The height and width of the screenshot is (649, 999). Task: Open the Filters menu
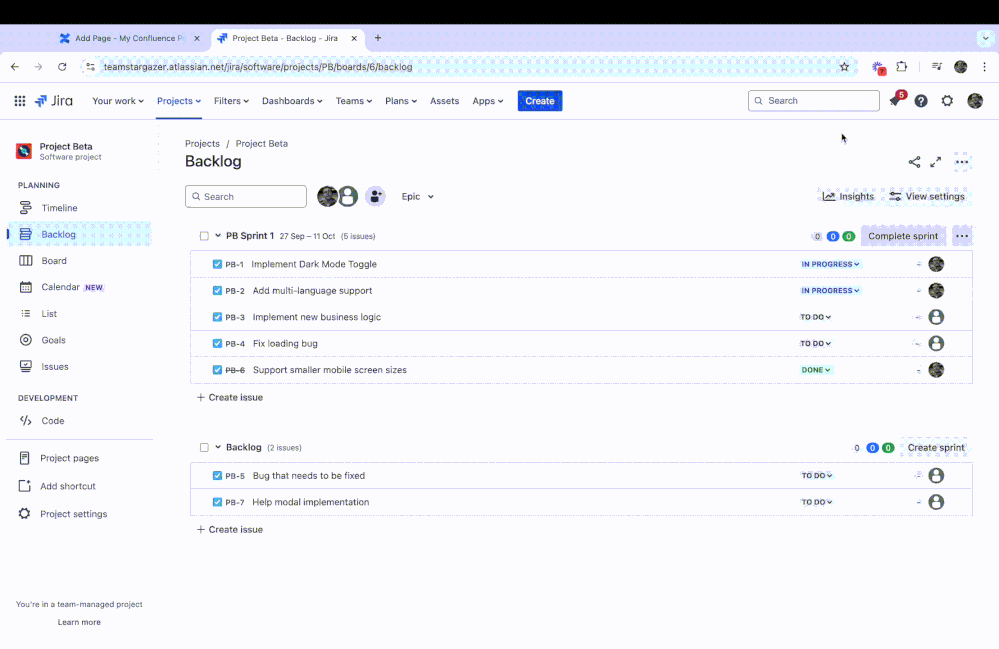(x=231, y=101)
